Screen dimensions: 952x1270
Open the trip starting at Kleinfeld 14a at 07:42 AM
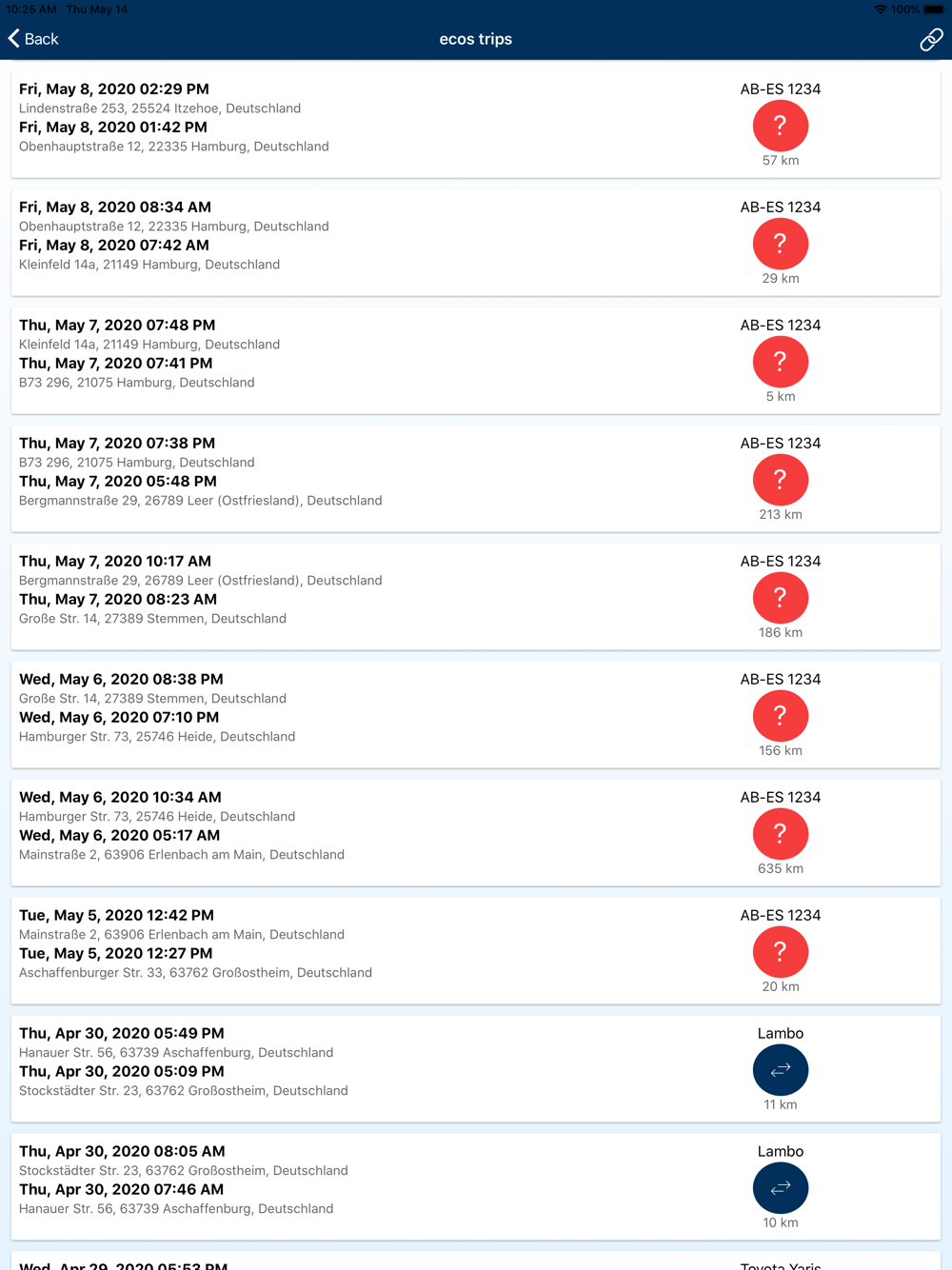pyautogui.click(x=476, y=242)
